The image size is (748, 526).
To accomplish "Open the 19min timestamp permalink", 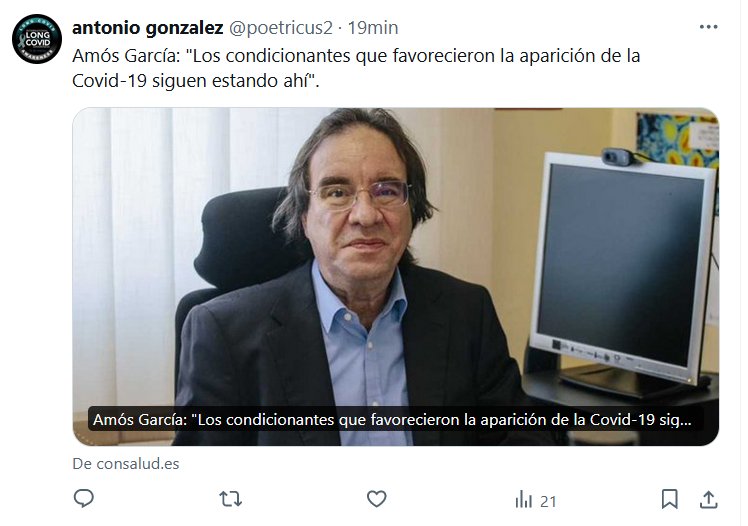I will point(373,28).
